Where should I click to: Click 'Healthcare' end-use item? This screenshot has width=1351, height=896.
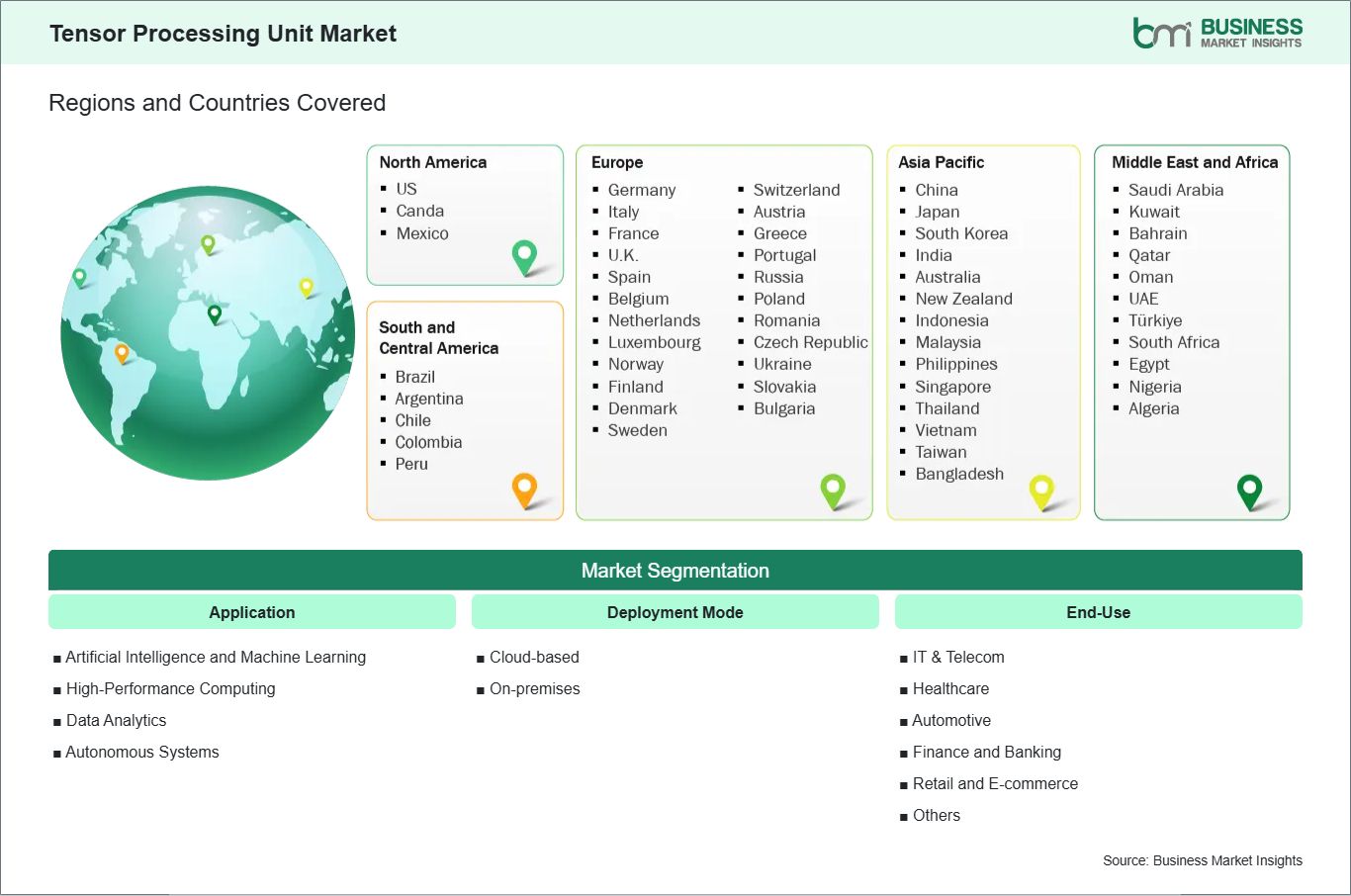[x=950, y=688]
